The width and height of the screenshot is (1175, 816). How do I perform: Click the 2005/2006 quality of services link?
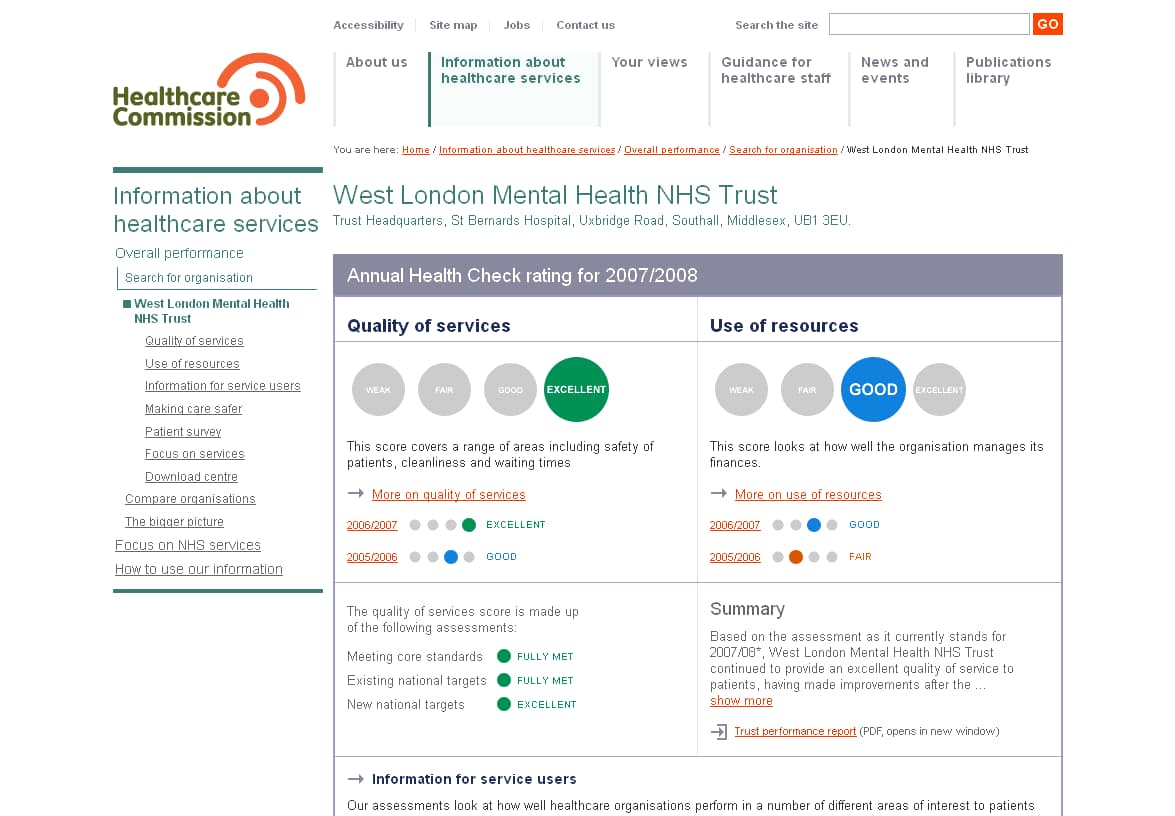[x=372, y=557]
